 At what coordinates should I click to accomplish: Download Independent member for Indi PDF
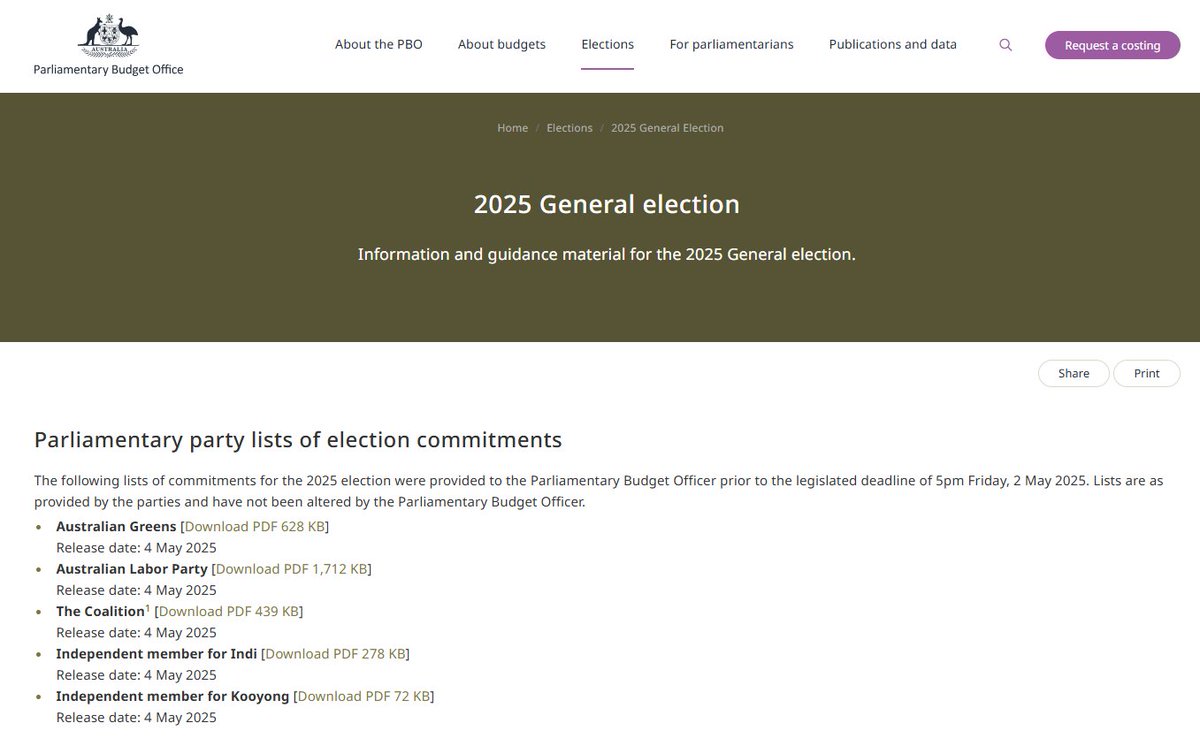pos(335,653)
